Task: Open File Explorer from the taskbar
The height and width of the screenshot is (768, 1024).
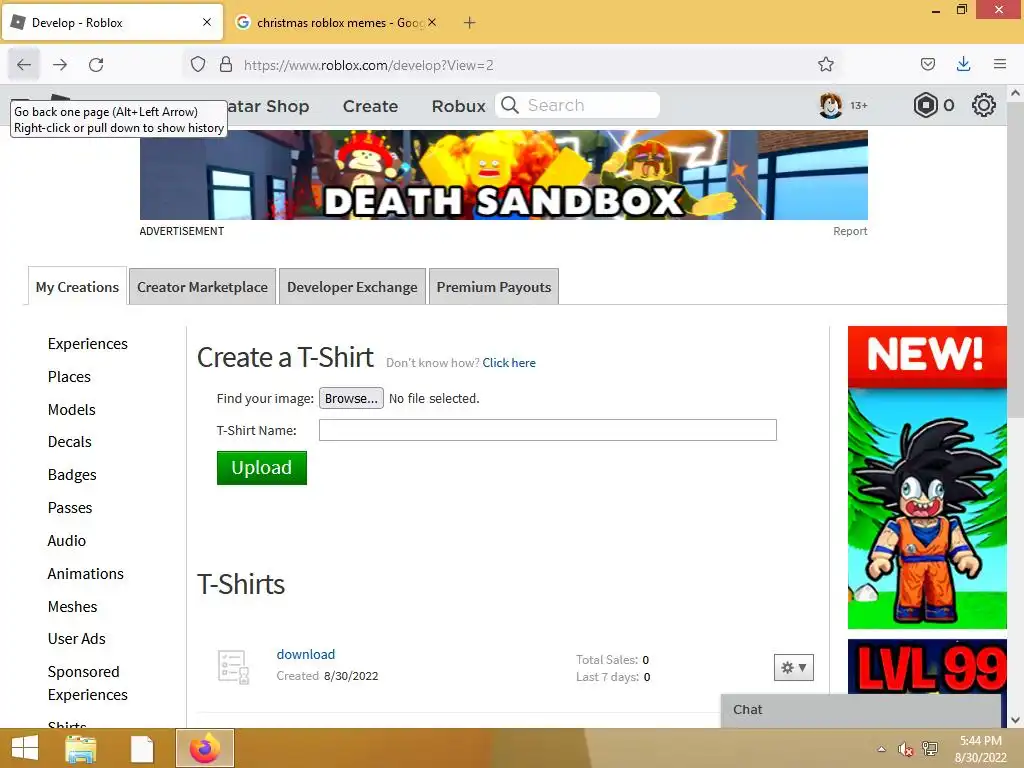Action: pyautogui.click(x=81, y=748)
